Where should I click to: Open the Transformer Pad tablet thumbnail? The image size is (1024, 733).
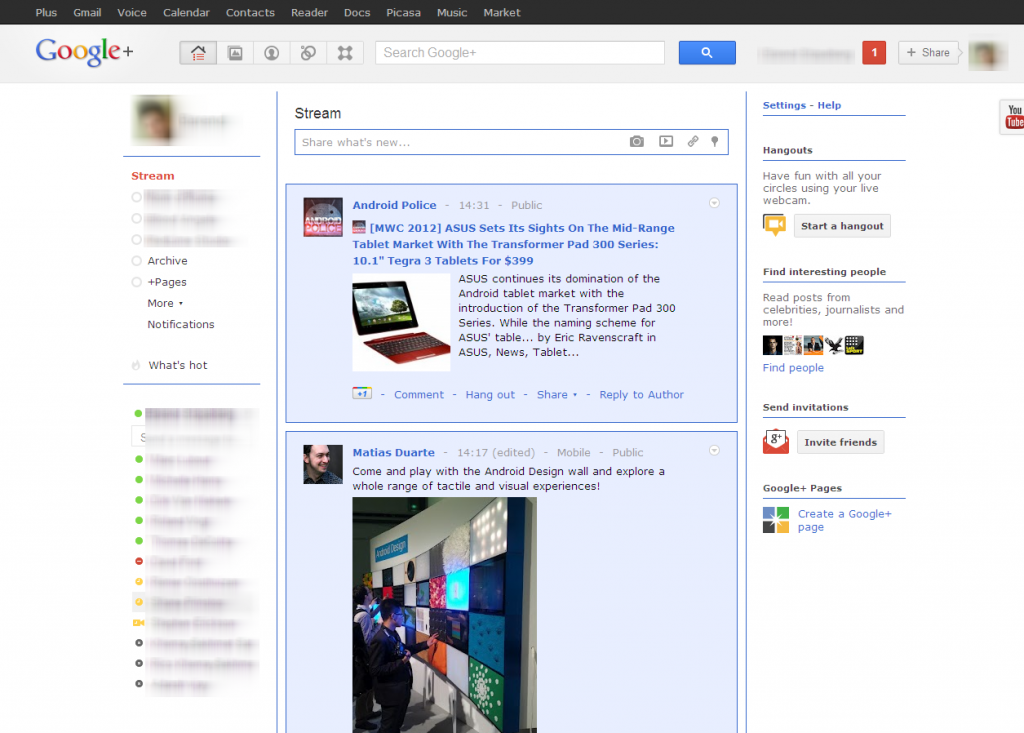[x=401, y=322]
